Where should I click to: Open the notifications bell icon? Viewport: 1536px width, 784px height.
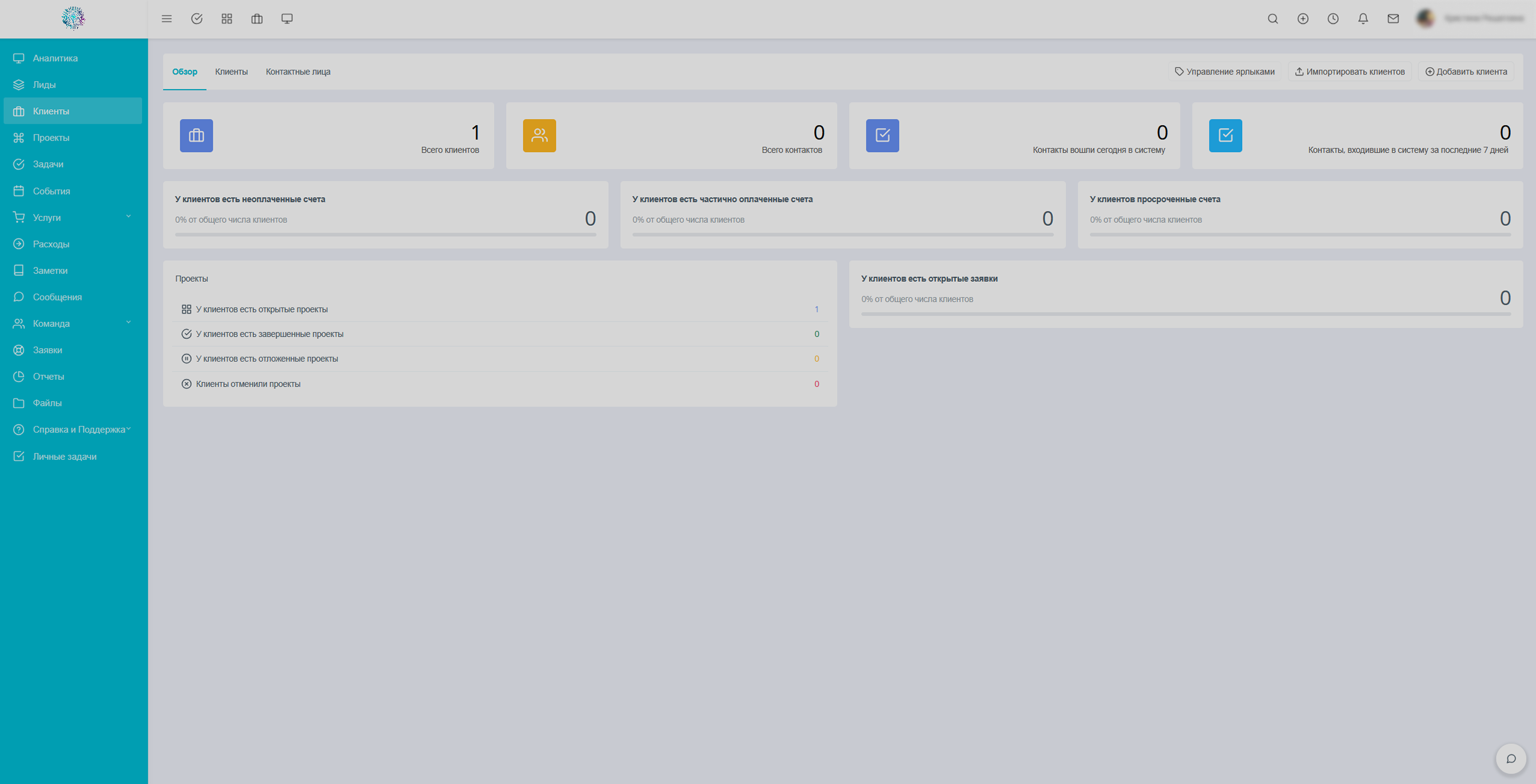1362,19
